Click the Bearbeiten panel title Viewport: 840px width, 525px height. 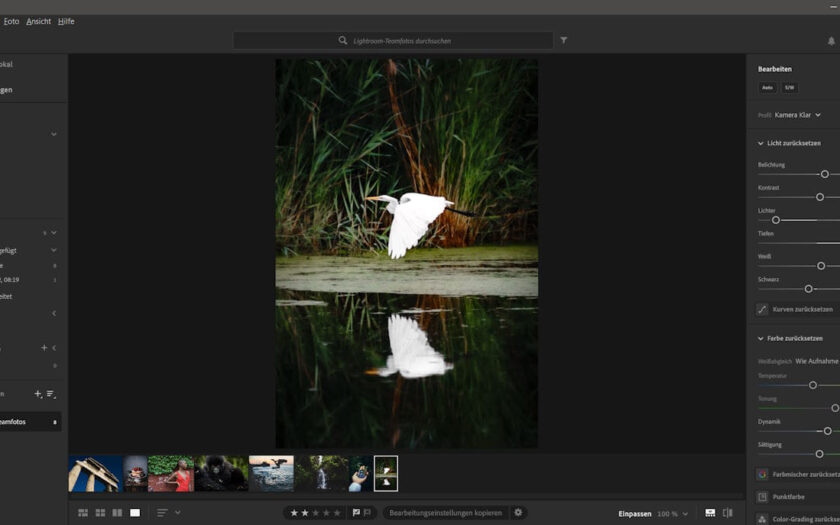[x=775, y=69]
